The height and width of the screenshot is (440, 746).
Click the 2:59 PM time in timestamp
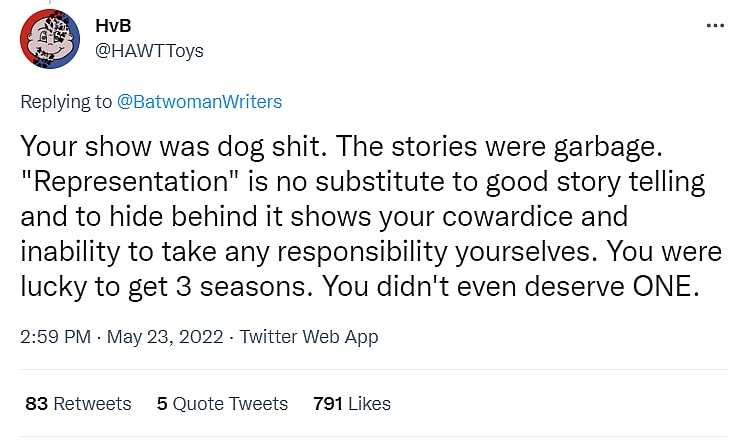[x=55, y=337]
